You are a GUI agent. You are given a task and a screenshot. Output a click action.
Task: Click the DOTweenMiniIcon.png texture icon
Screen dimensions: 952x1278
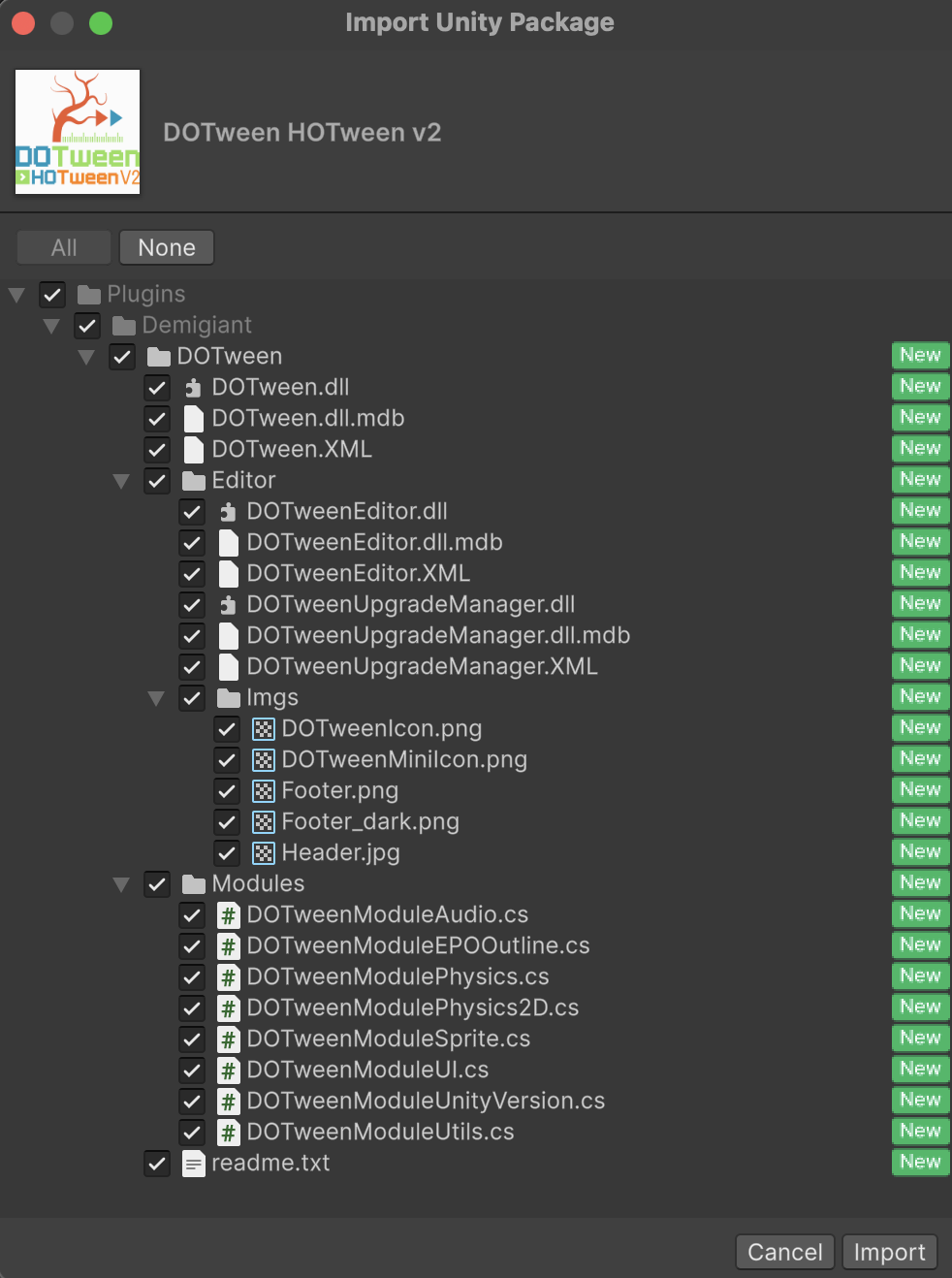264,759
